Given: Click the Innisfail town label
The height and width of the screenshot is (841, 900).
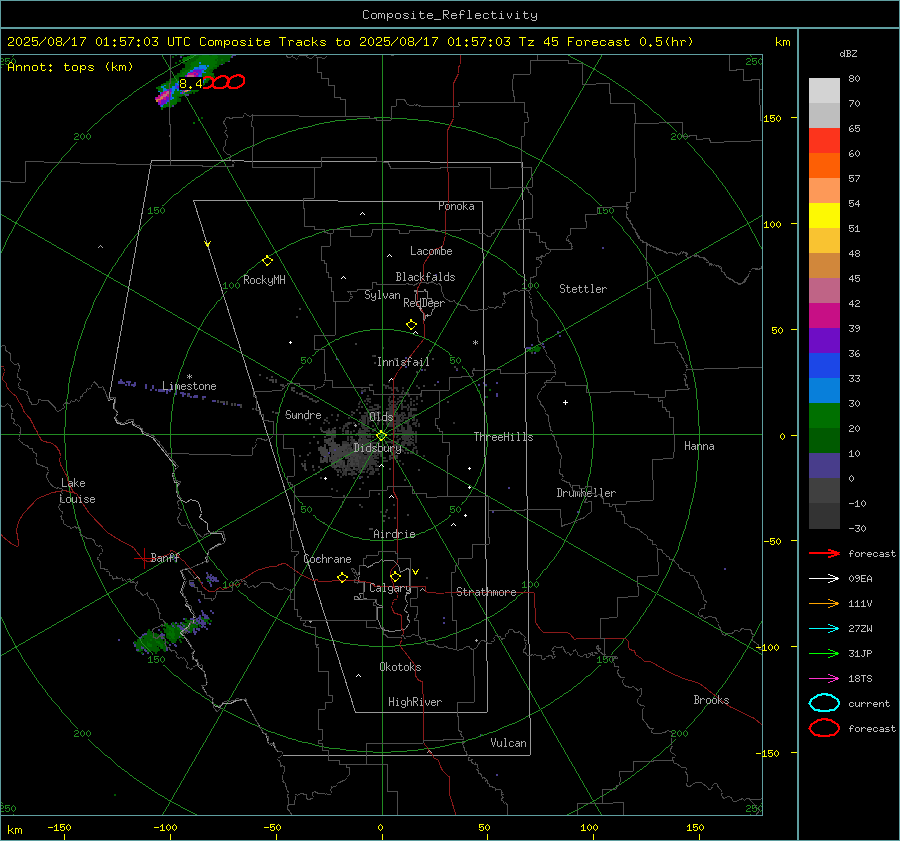Looking at the screenshot, I should [403, 362].
